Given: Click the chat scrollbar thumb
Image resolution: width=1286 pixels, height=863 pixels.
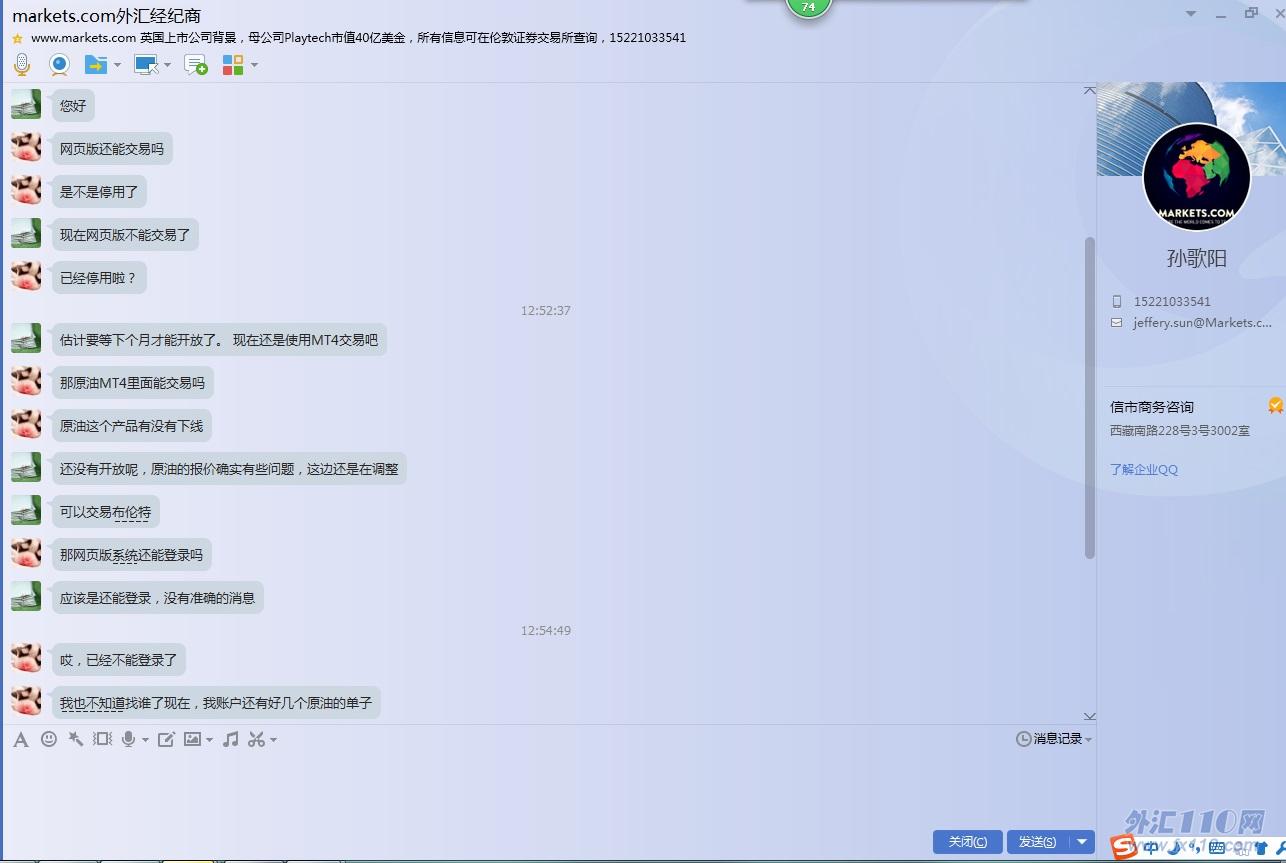Looking at the screenshot, I should (x=1090, y=398).
